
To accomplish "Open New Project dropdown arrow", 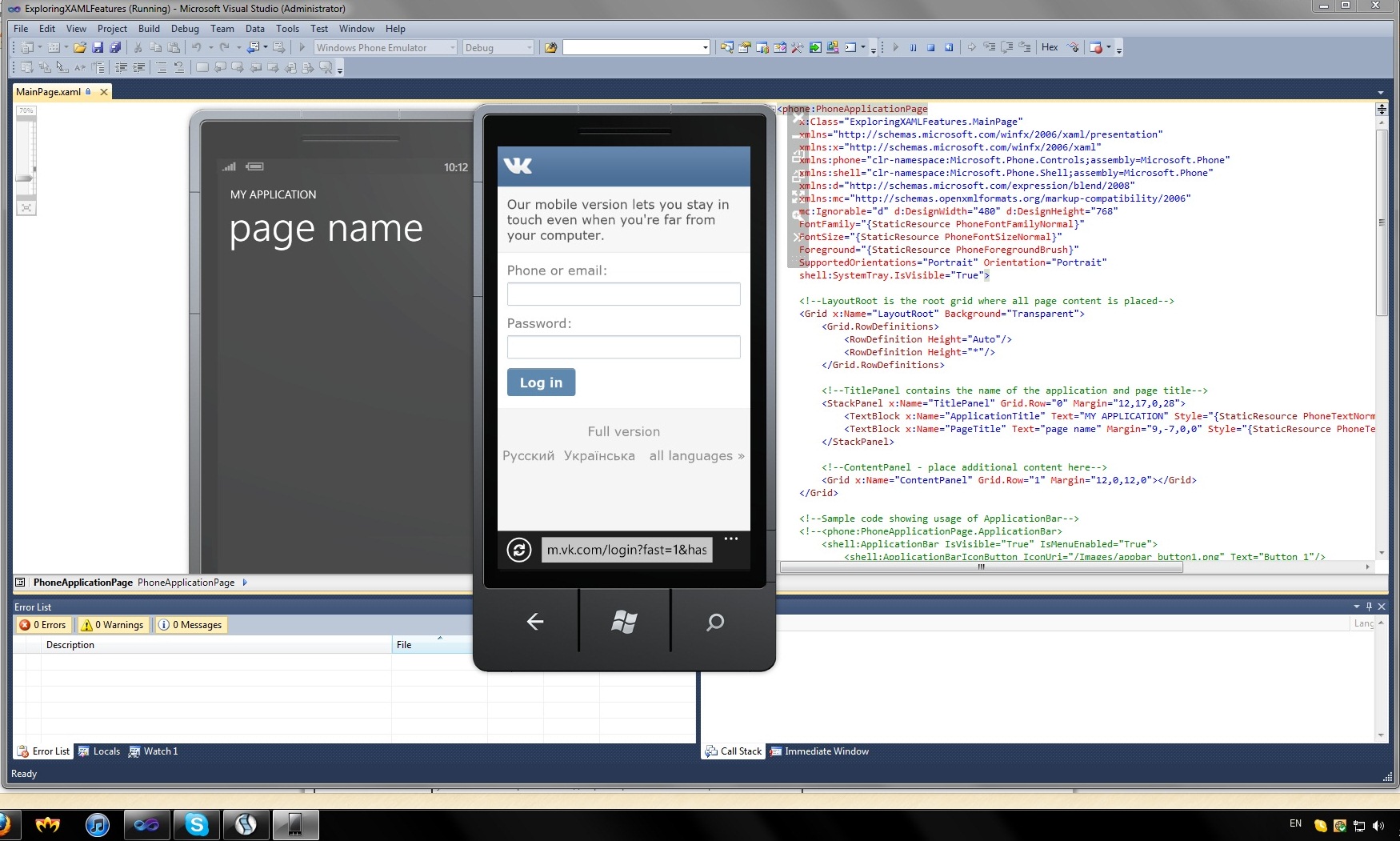I will point(40,47).
